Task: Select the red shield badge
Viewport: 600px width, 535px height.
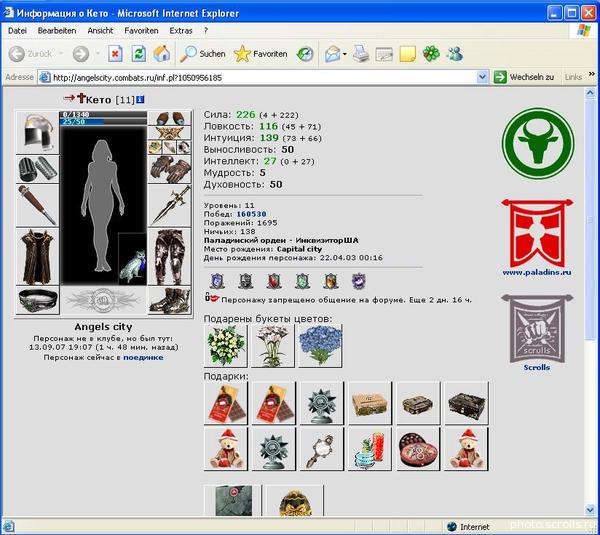Action: tap(274, 281)
